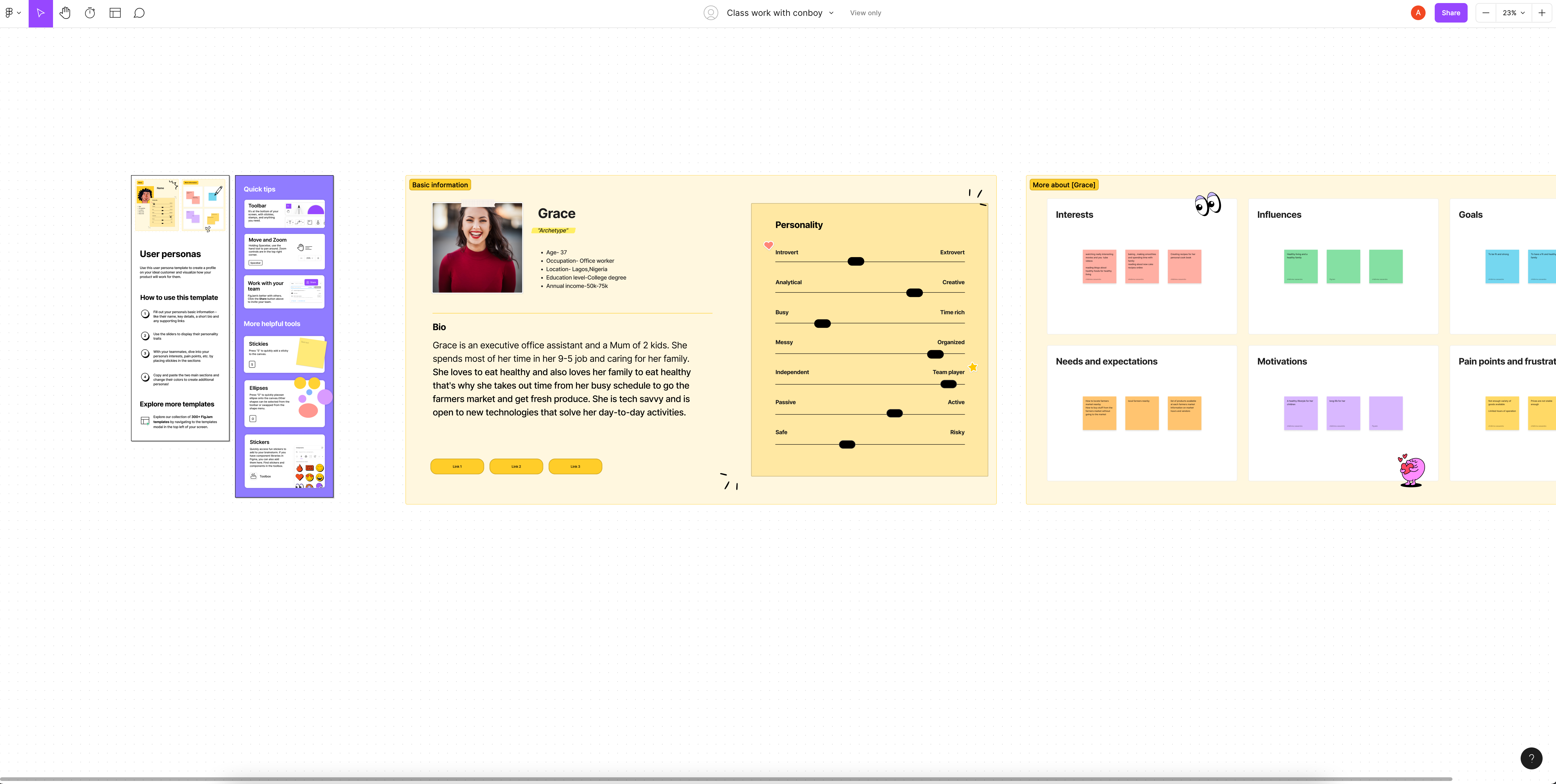Click the orange A user avatar

[1418, 13]
